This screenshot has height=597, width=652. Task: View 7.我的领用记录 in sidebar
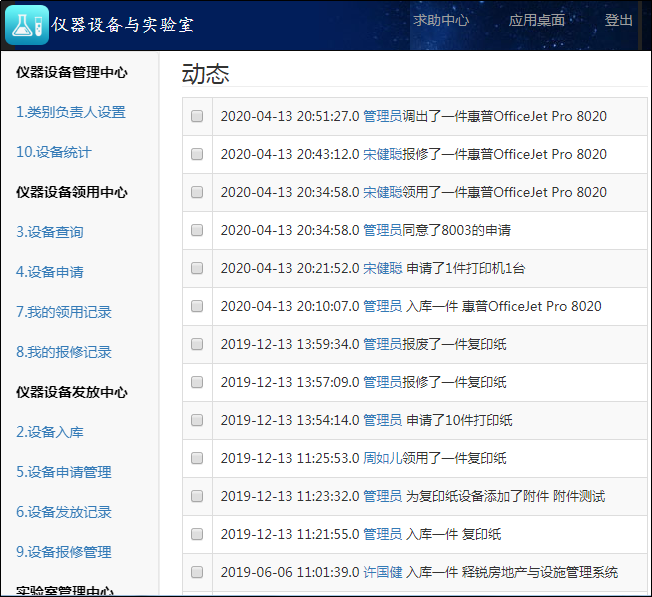tap(64, 312)
